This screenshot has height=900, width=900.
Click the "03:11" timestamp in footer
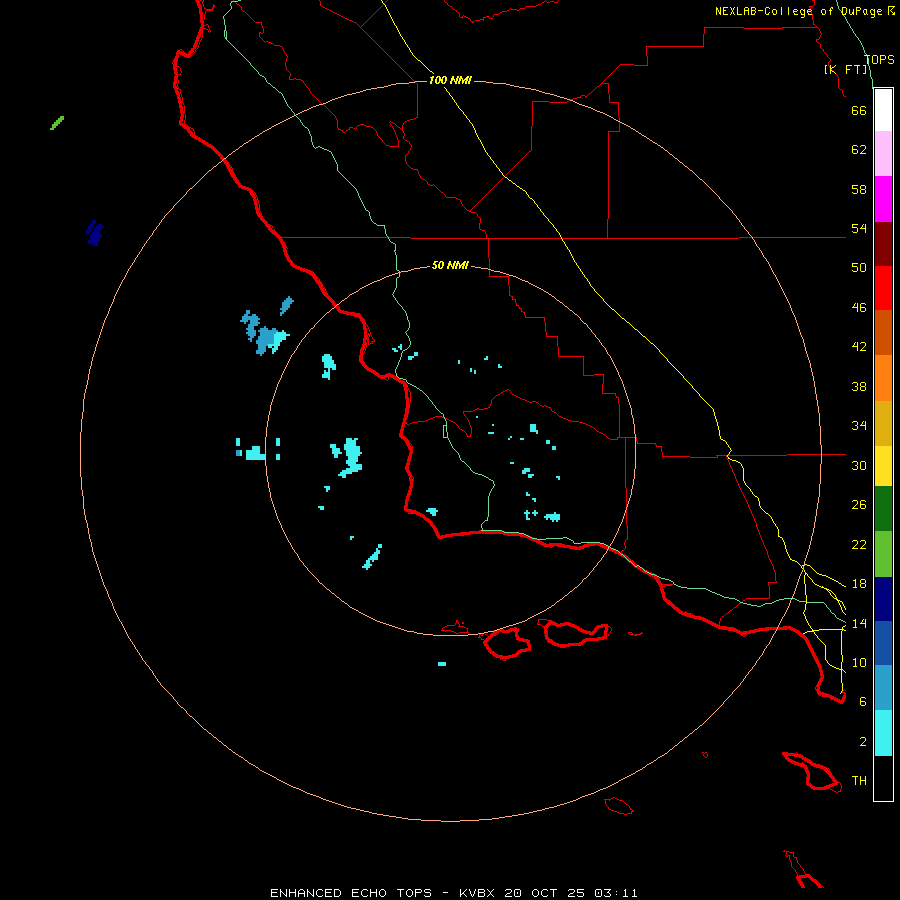tap(616, 893)
